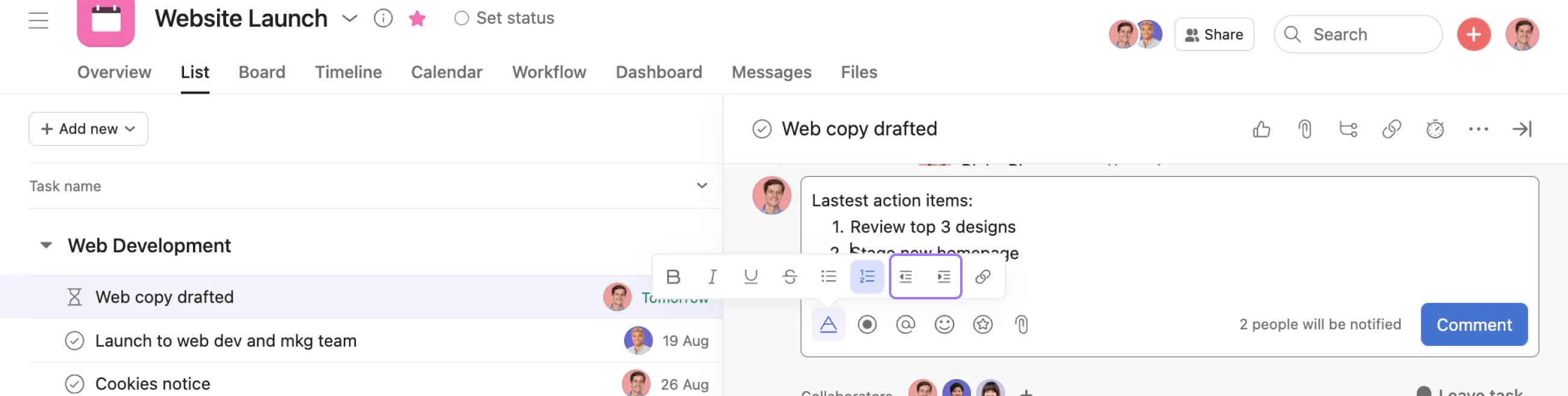The height and width of the screenshot is (396, 1568).
Task: Open the Timeline tab
Action: (348, 72)
